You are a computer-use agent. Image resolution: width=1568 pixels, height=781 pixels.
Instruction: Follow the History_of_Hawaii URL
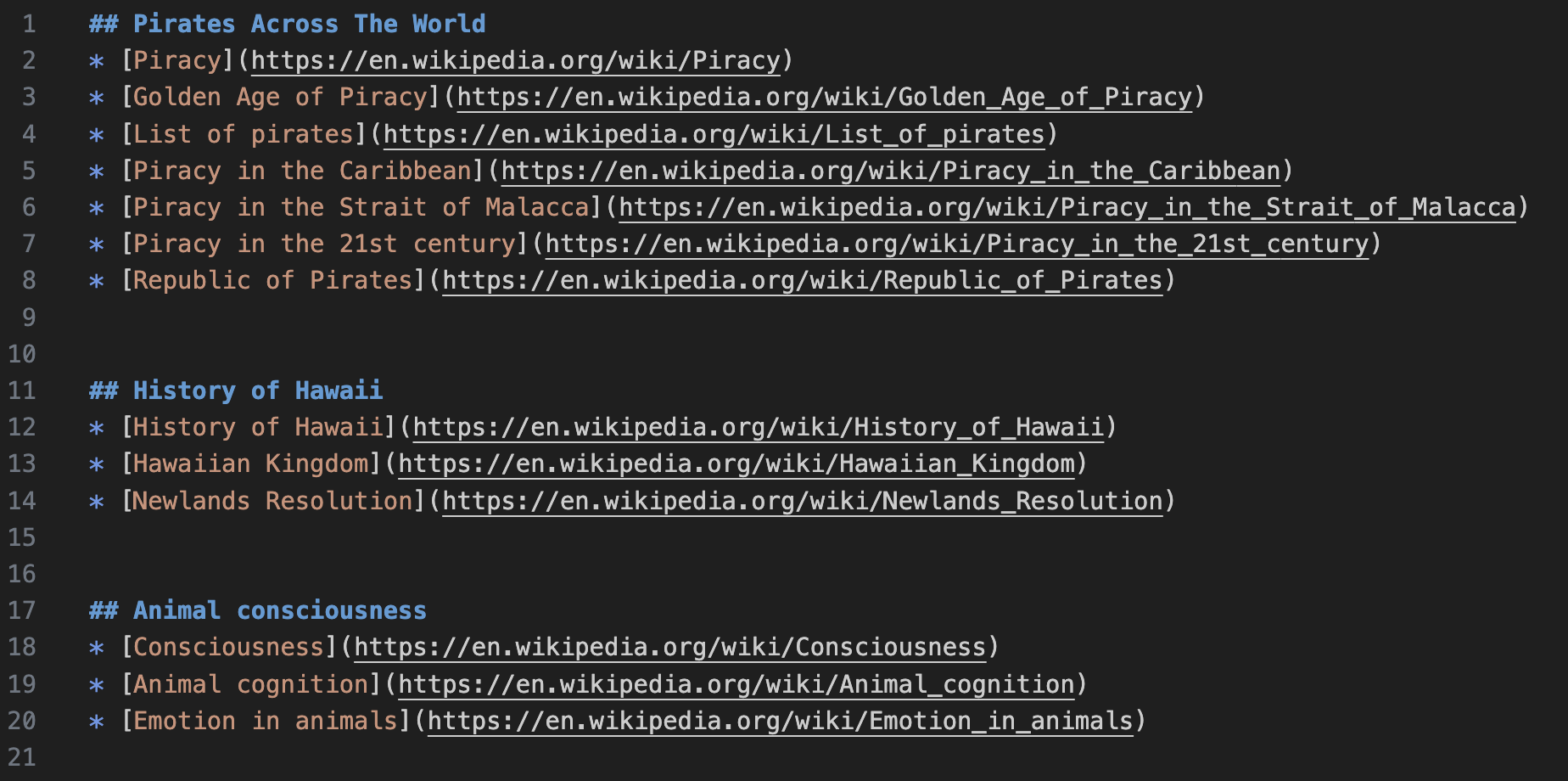(758, 427)
